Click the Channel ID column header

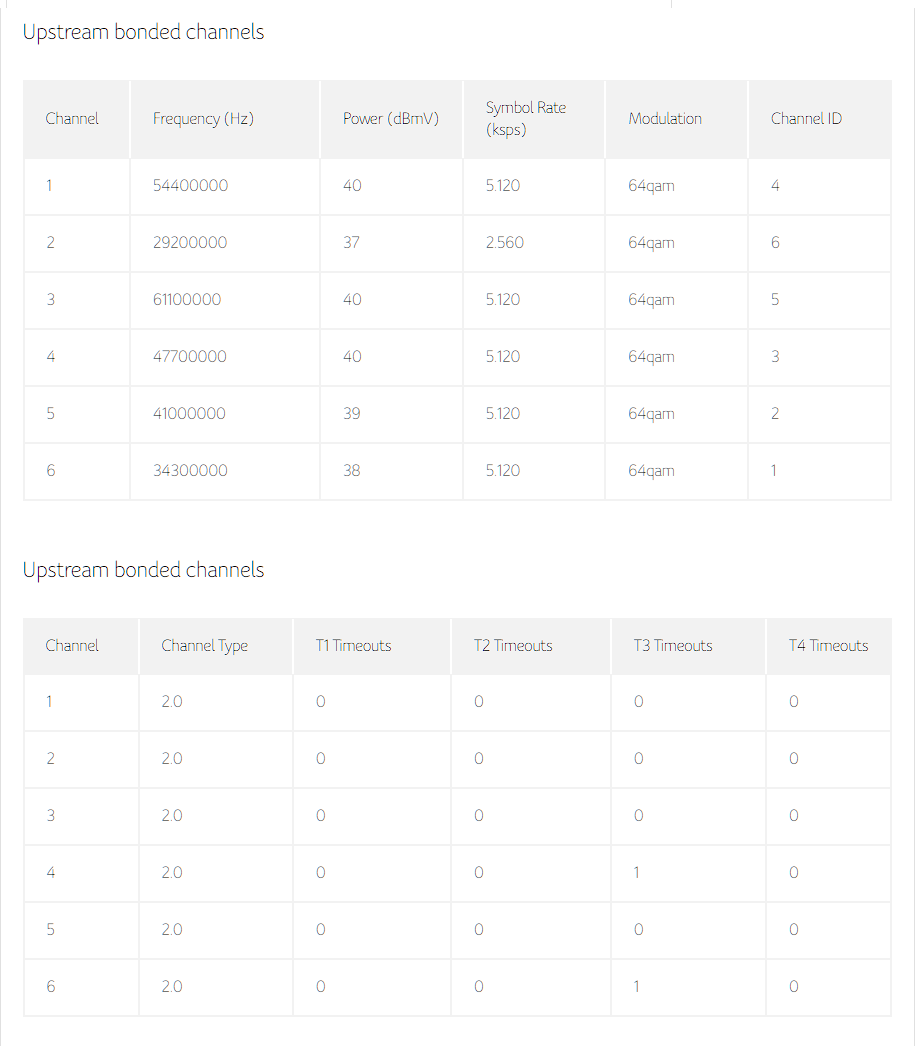(x=806, y=119)
